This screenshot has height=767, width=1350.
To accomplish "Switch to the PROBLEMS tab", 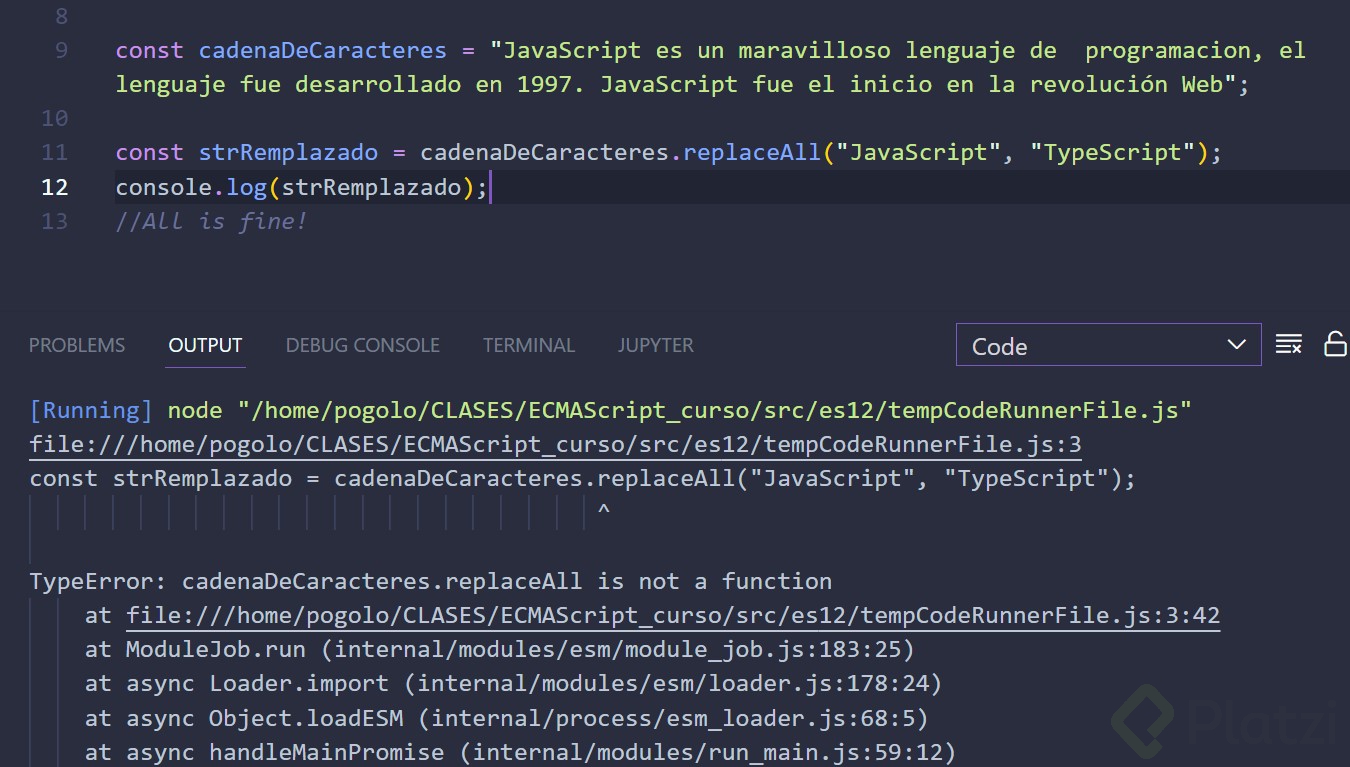I will pos(76,345).
